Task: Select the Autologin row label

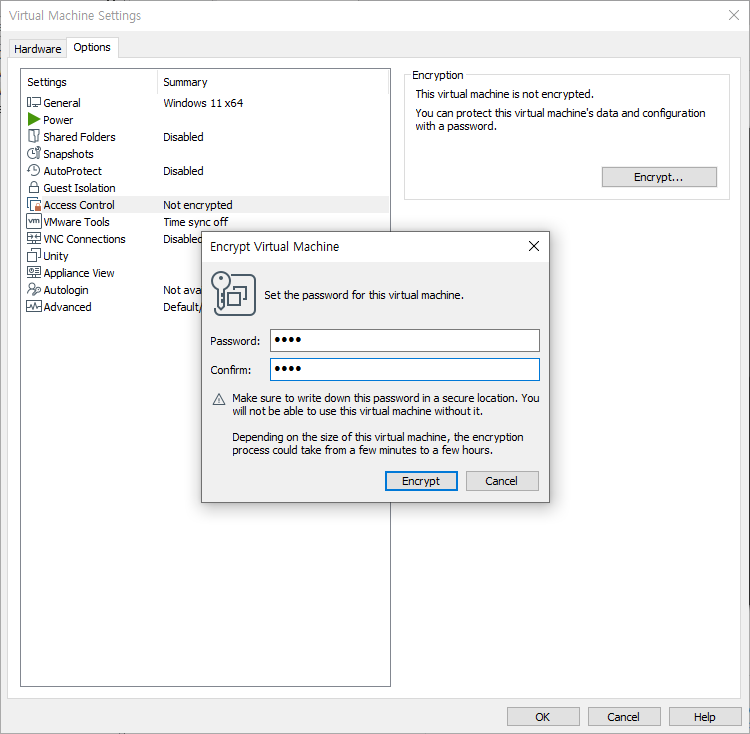Action: point(66,290)
